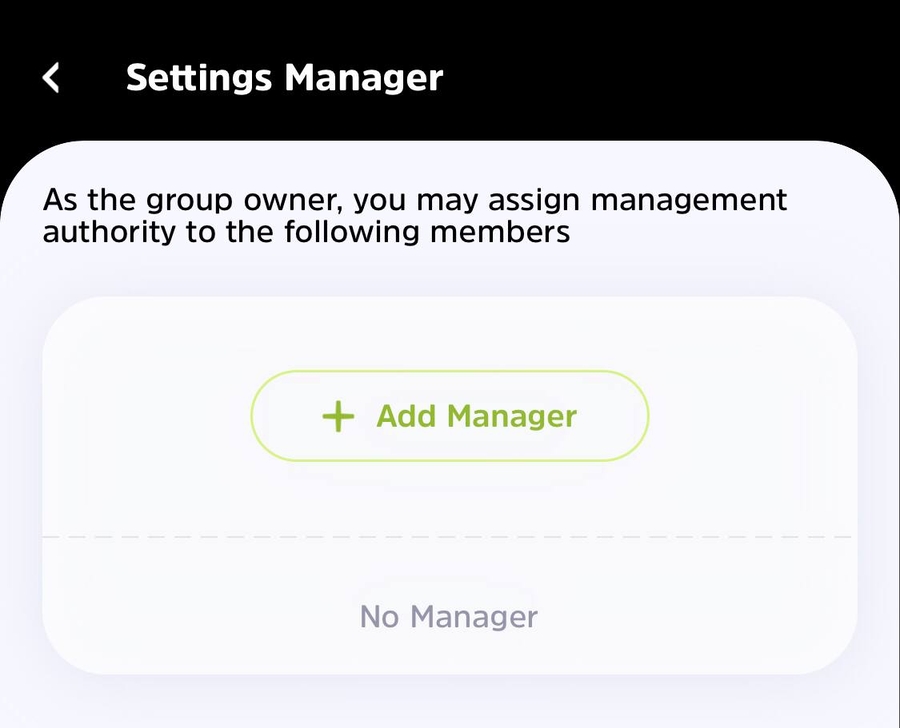Click the green plus icon
This screenshot has width=900, height=728.
click(x=339, y=416)
